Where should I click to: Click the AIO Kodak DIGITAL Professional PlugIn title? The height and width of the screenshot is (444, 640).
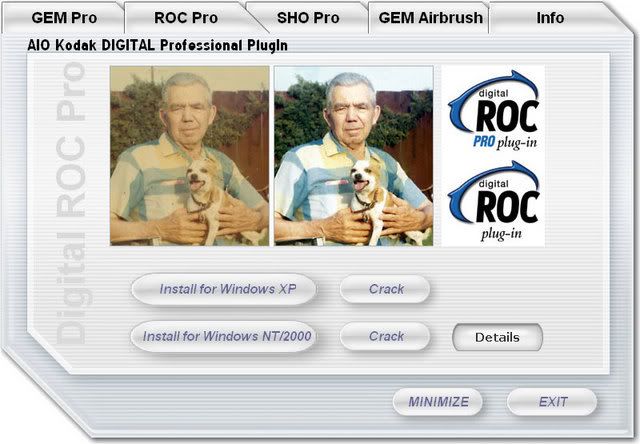pyautogui.click(x=157, y=45)
